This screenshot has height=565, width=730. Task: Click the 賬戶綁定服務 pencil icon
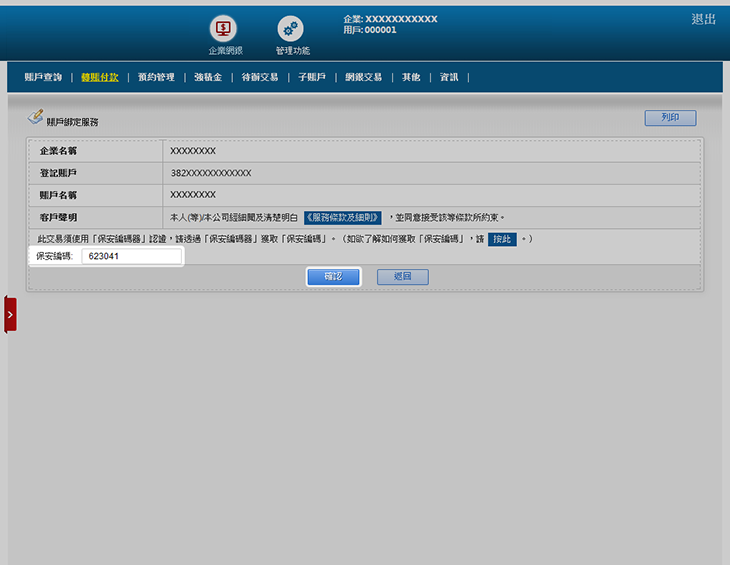35,117
